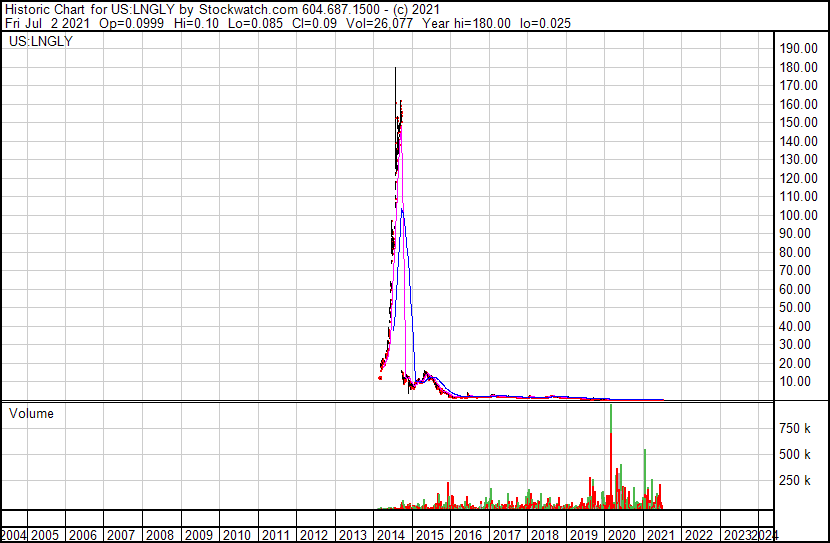Click the US:LNGLY ticker label in chart

(x=41, y=41)
